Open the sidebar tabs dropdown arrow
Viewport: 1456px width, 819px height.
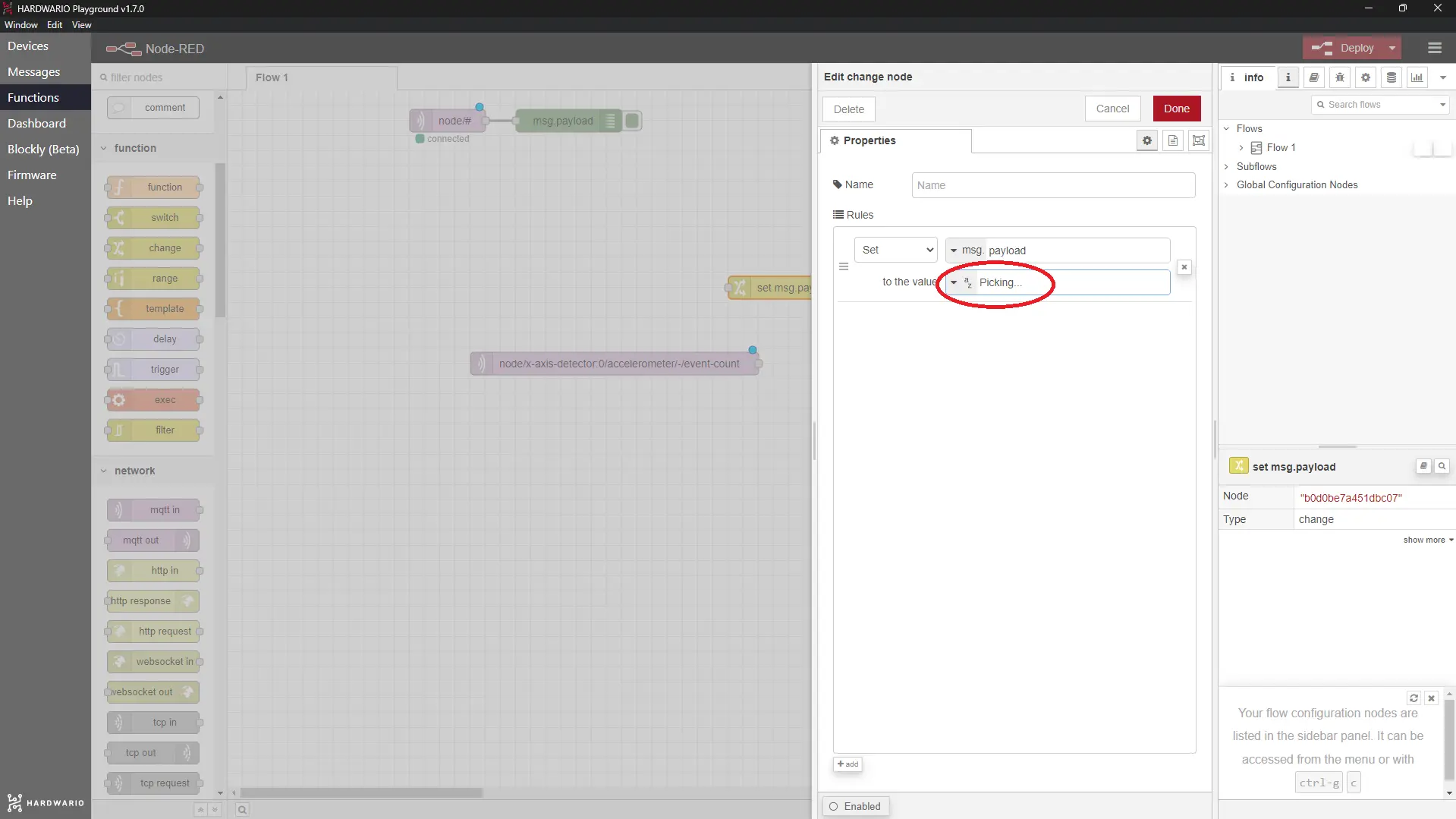click(1443, 77)
